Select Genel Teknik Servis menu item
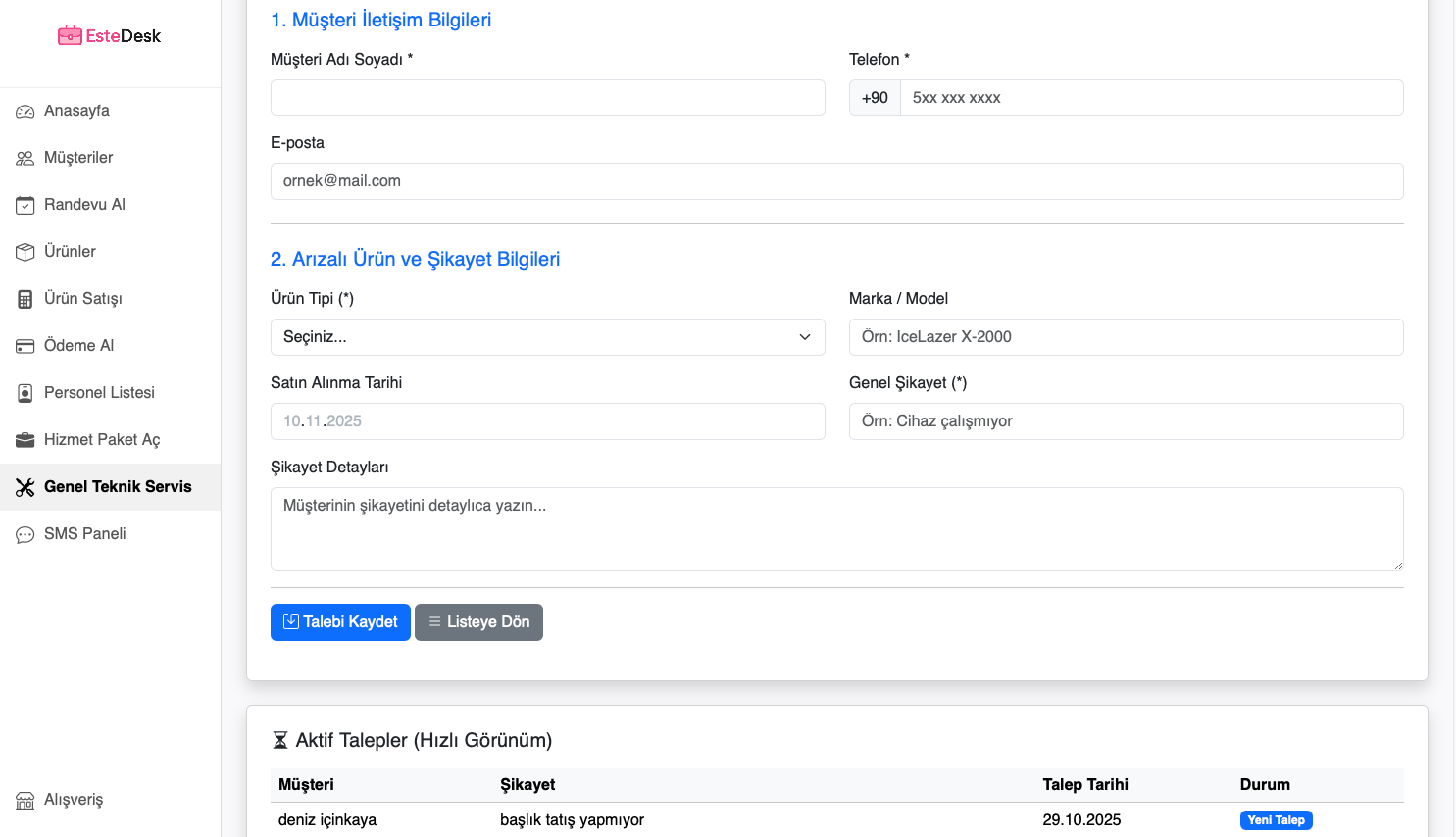 click(118, 487)
